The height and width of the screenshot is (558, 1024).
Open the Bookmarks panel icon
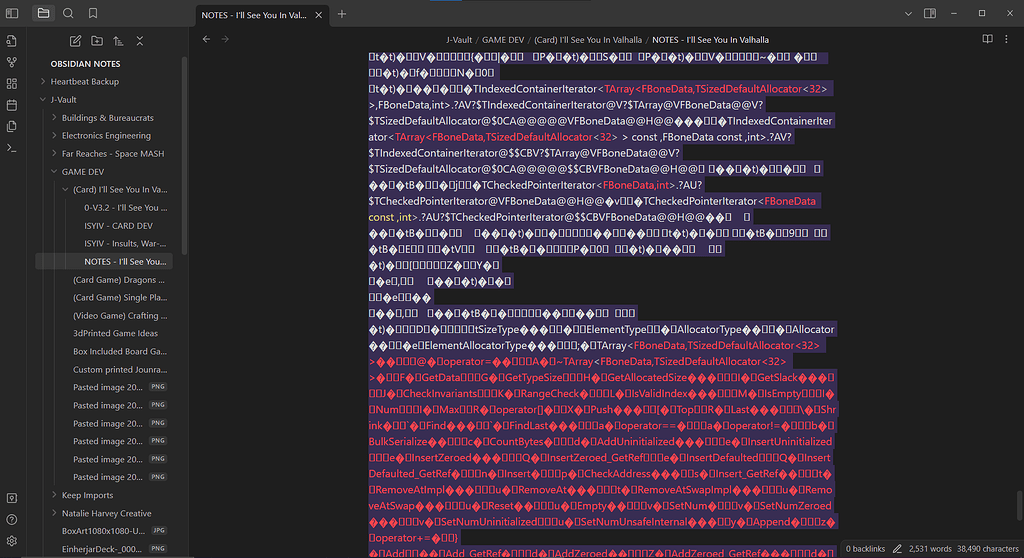(93, 14)
